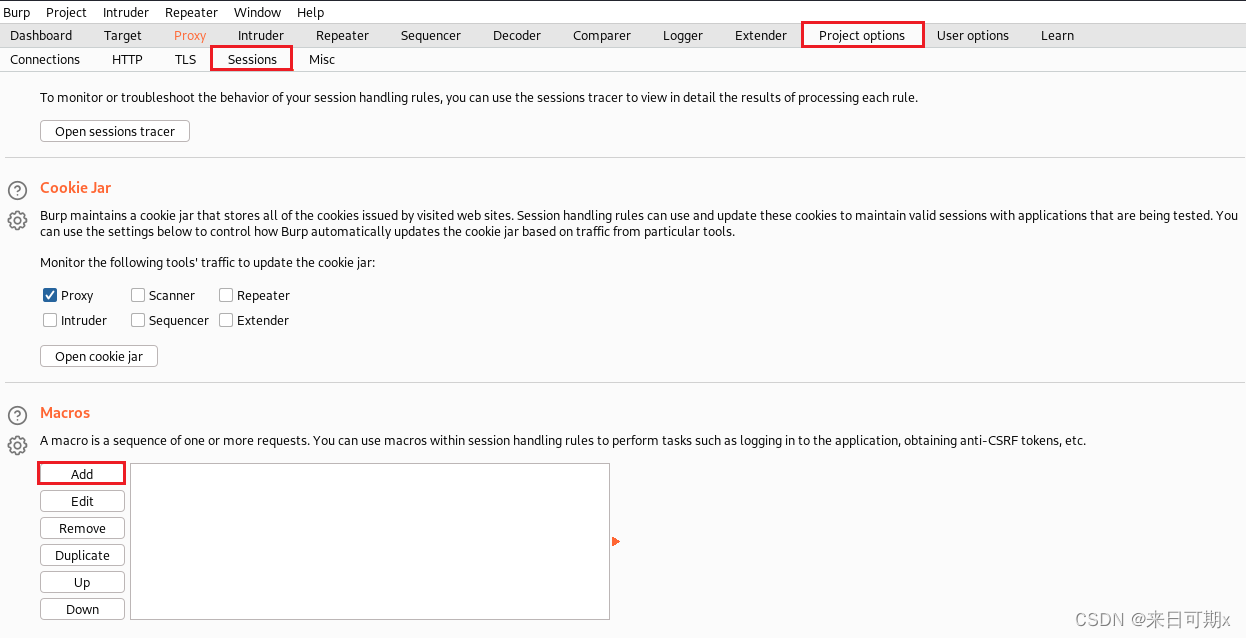
Task: Select the Project options tab
Action: coord(862,35)
